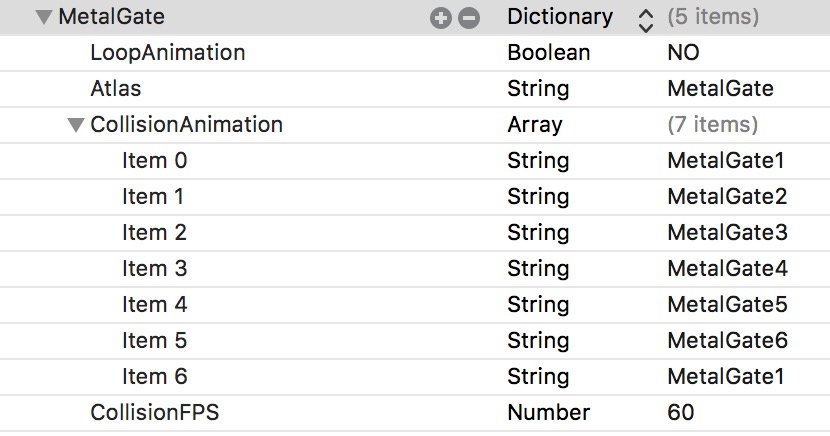Image resolution: width=830 pixels, height=436 pixels.
Task: Click the CollisionFPS value 60
Action: 681,413
